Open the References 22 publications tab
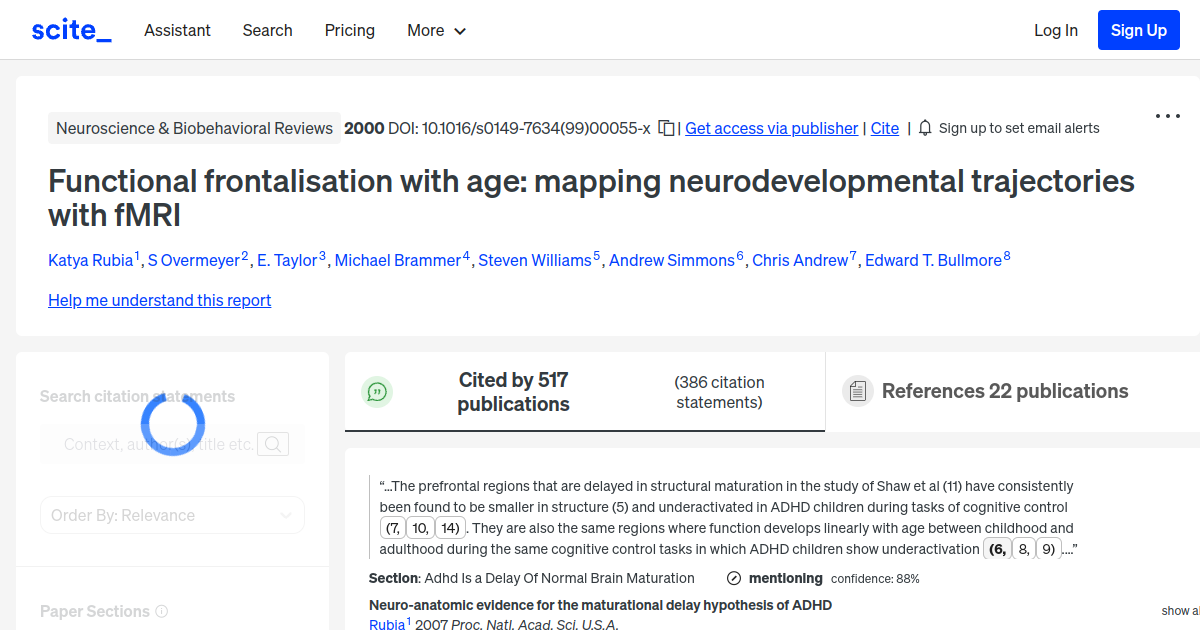This screenshot has height=630, width=1200. click(x=1004, y=391)
